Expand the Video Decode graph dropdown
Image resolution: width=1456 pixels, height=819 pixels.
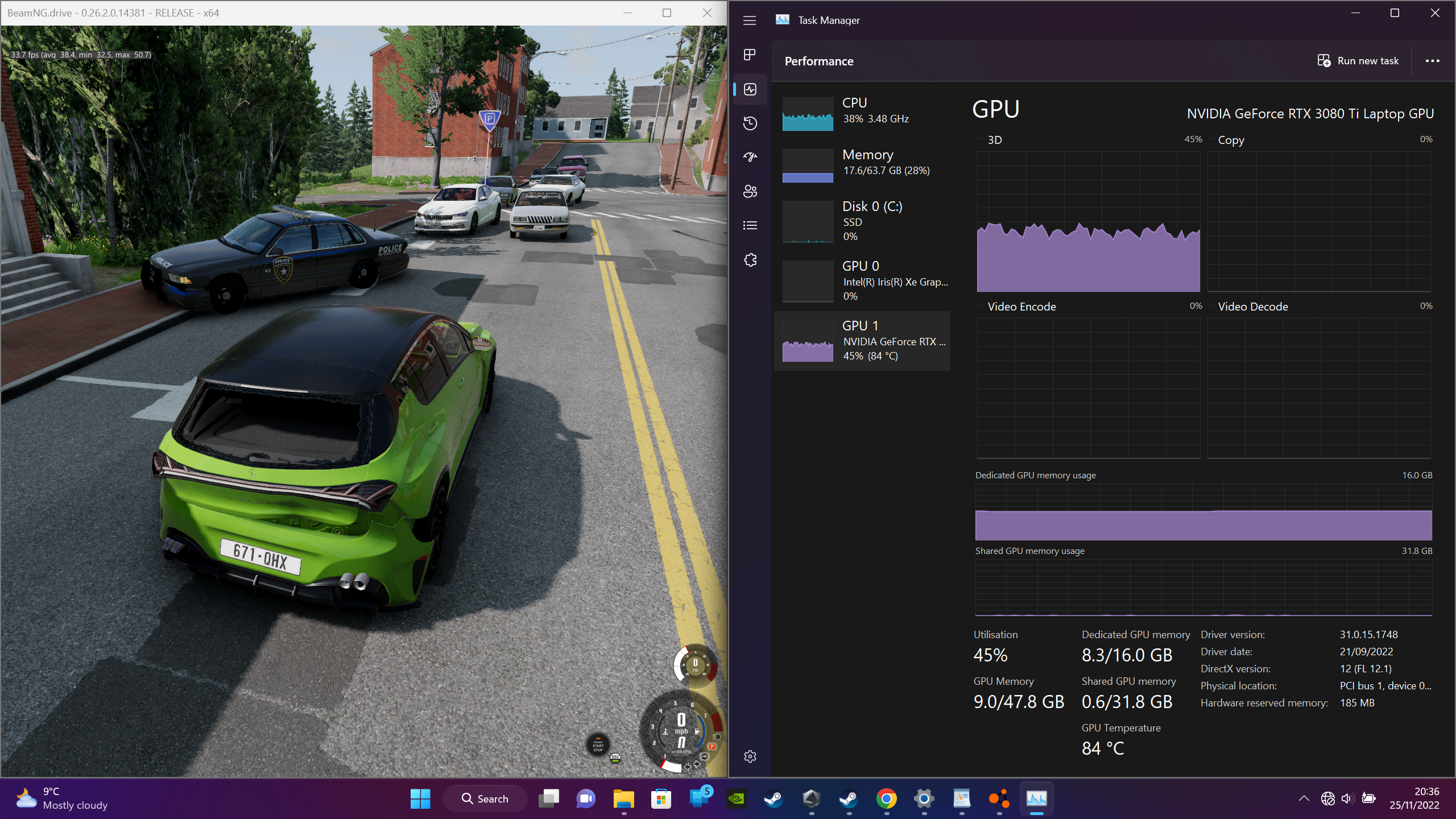[x=1211, y=306]
